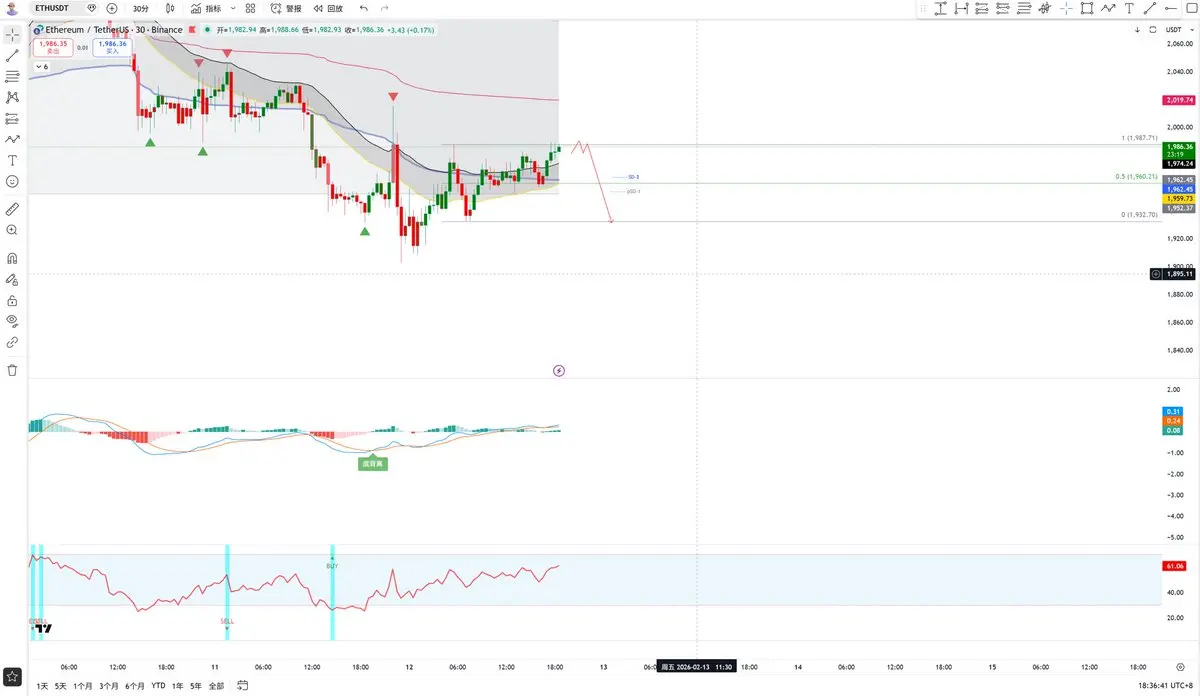
Task: Click the 61.06 RSI value label
Action: point(1175,566)
